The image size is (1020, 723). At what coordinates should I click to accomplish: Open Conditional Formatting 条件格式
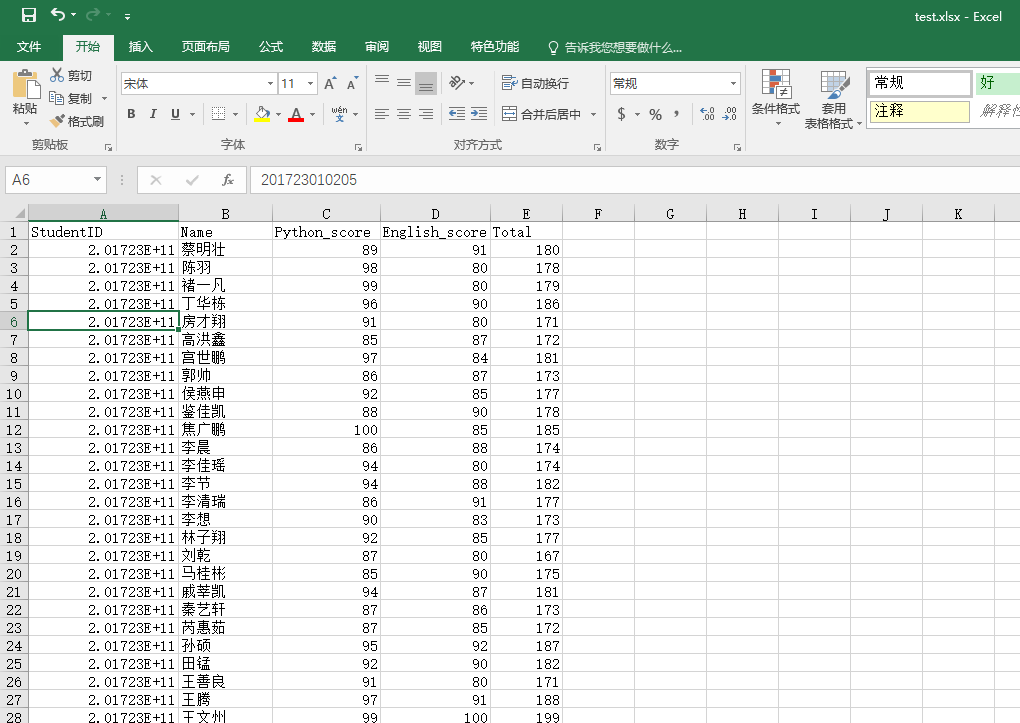pyautogui.click(x=775, y=98)
